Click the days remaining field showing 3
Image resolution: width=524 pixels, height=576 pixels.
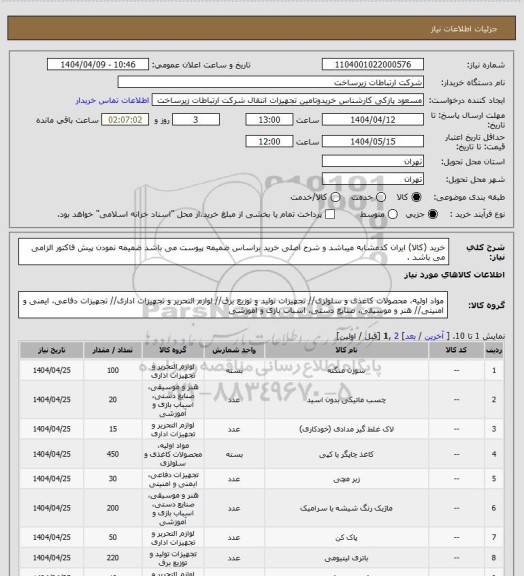[196, 120]
